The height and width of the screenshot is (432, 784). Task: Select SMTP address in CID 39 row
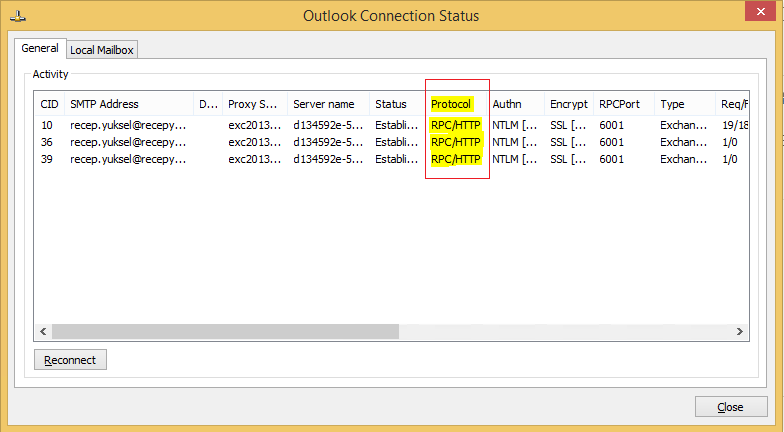click(128, 159)
